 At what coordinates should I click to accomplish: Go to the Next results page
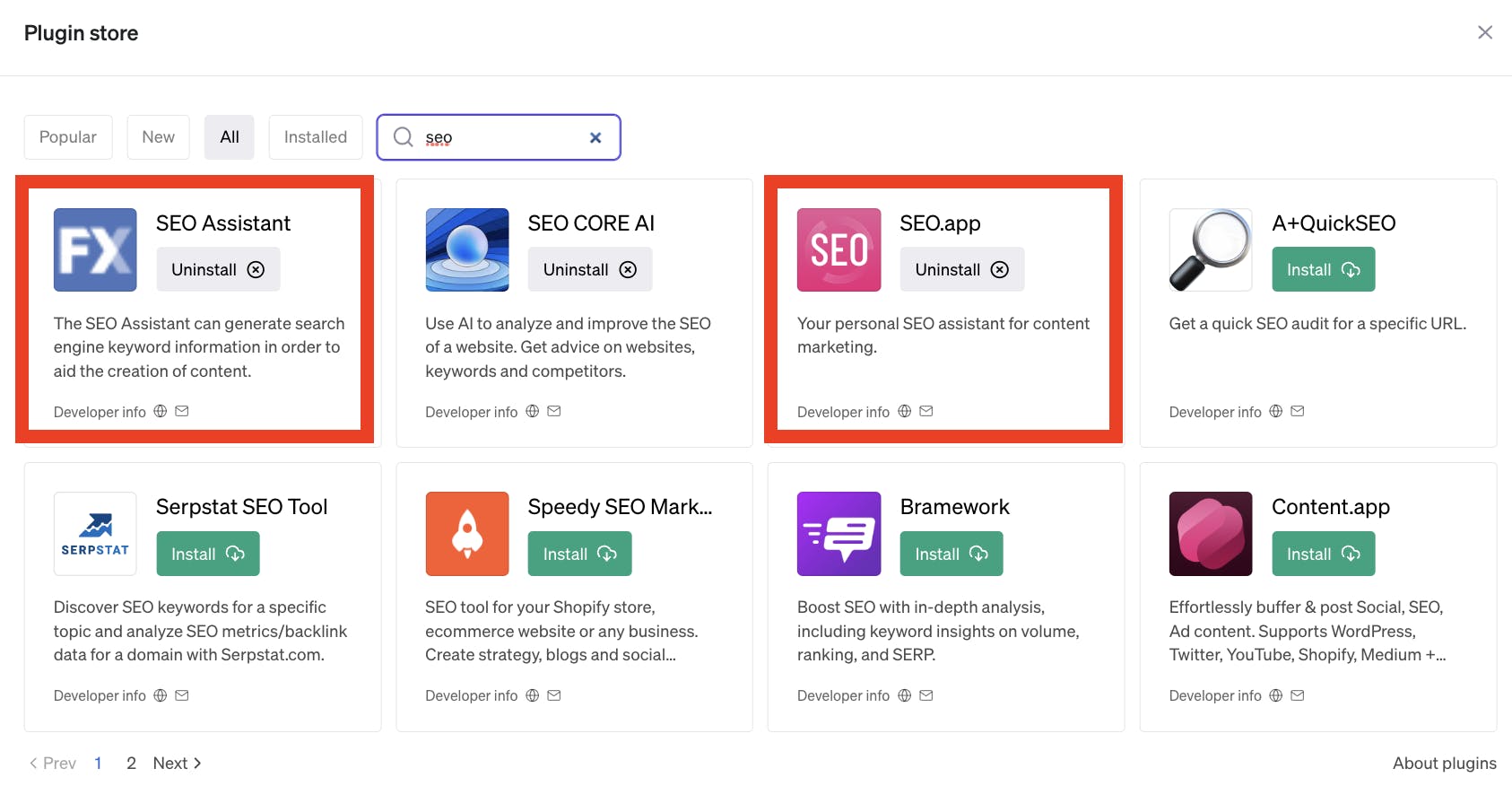[x=178, y=764]
